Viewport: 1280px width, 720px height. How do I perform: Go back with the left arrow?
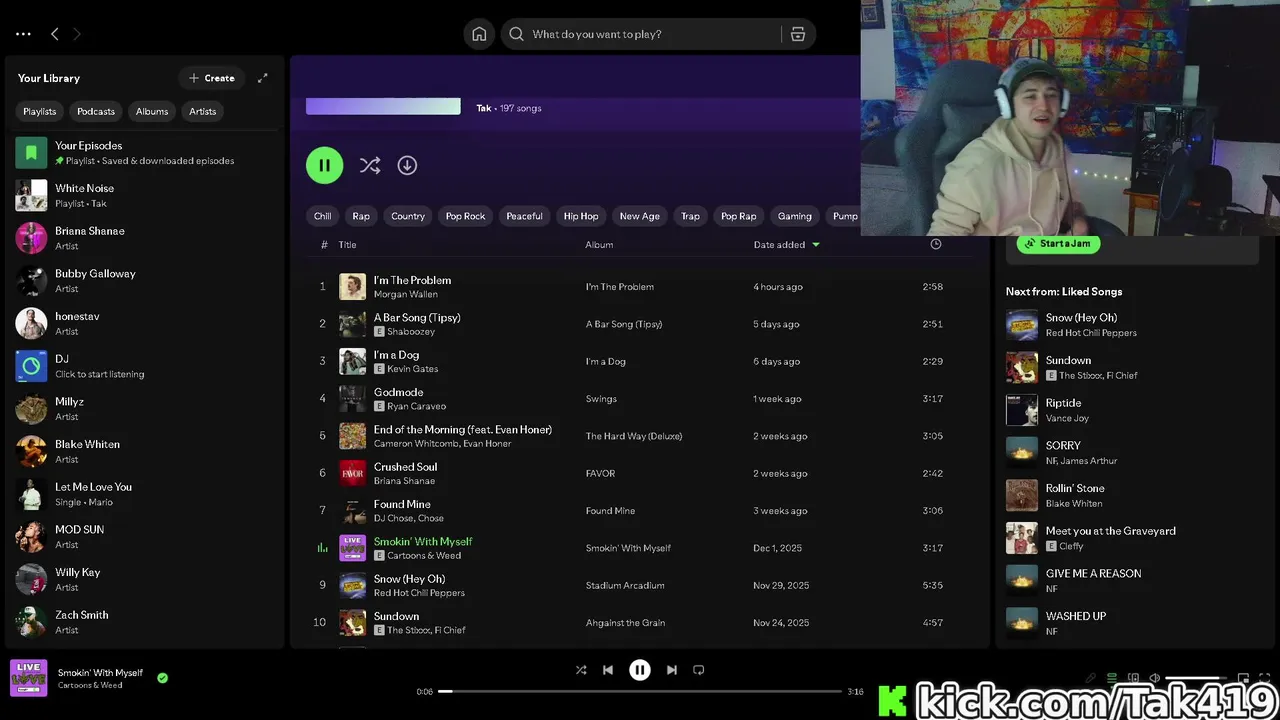click(x=55, y=34)
